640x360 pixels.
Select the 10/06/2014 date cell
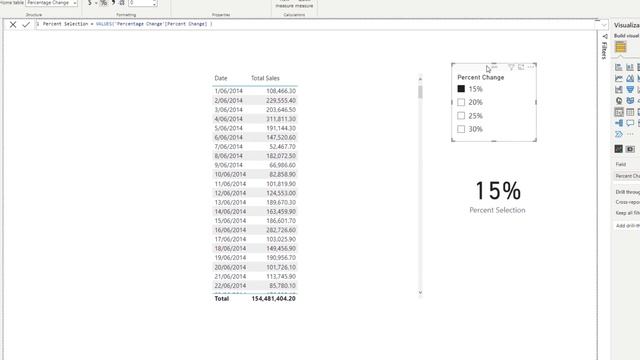[x=230, y=174]
